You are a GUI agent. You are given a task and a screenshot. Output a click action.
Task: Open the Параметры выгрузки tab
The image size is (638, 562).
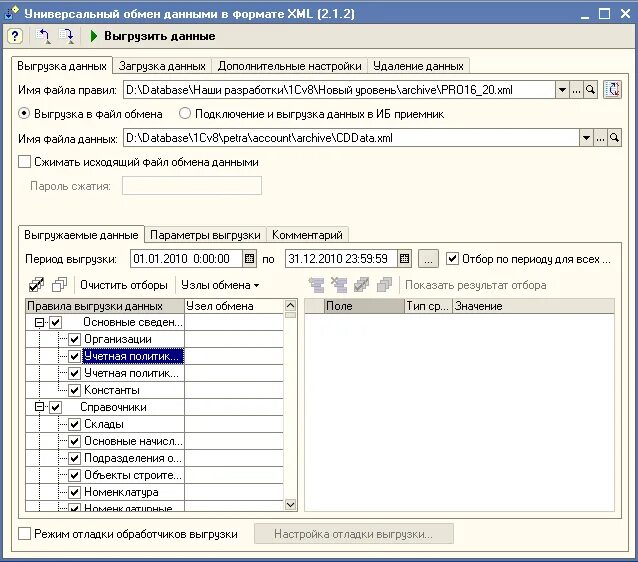(205, 235)
